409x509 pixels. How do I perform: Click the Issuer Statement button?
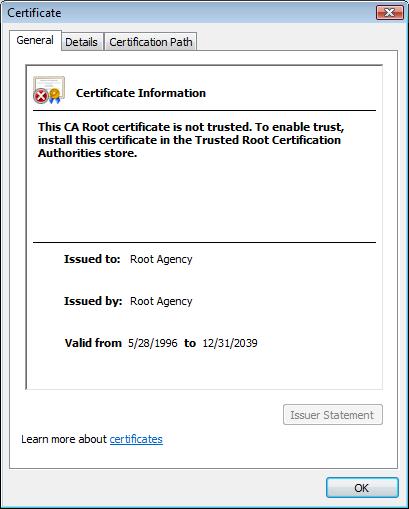tap(333, 415)
